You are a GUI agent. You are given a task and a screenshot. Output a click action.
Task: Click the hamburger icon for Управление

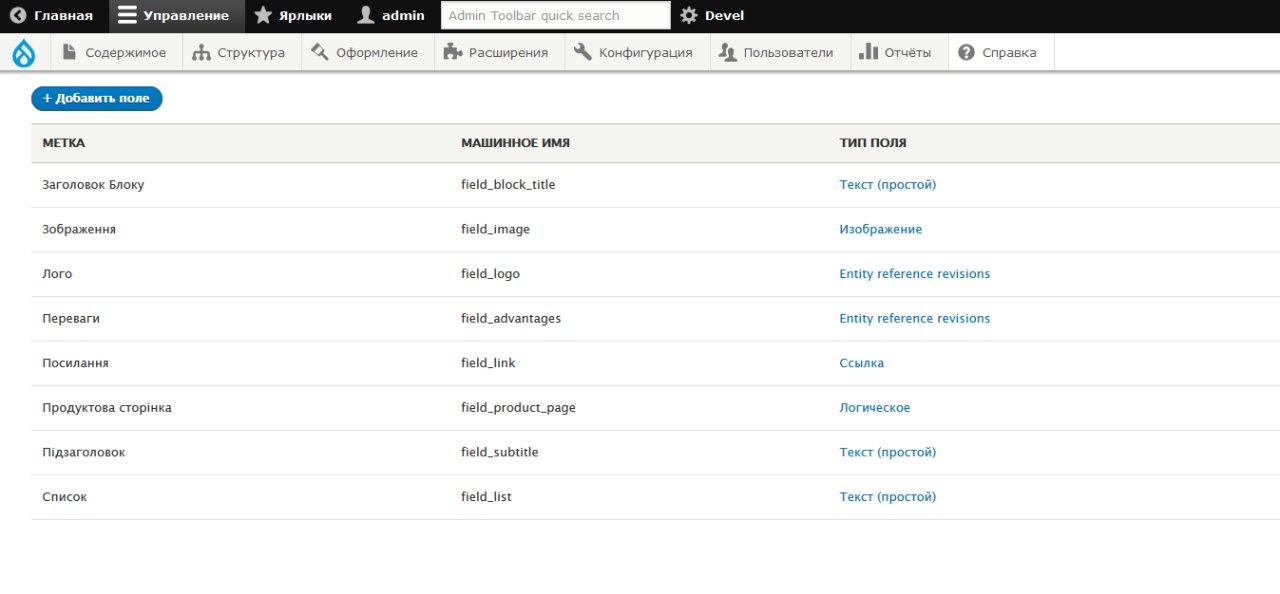tap(127, 16)
